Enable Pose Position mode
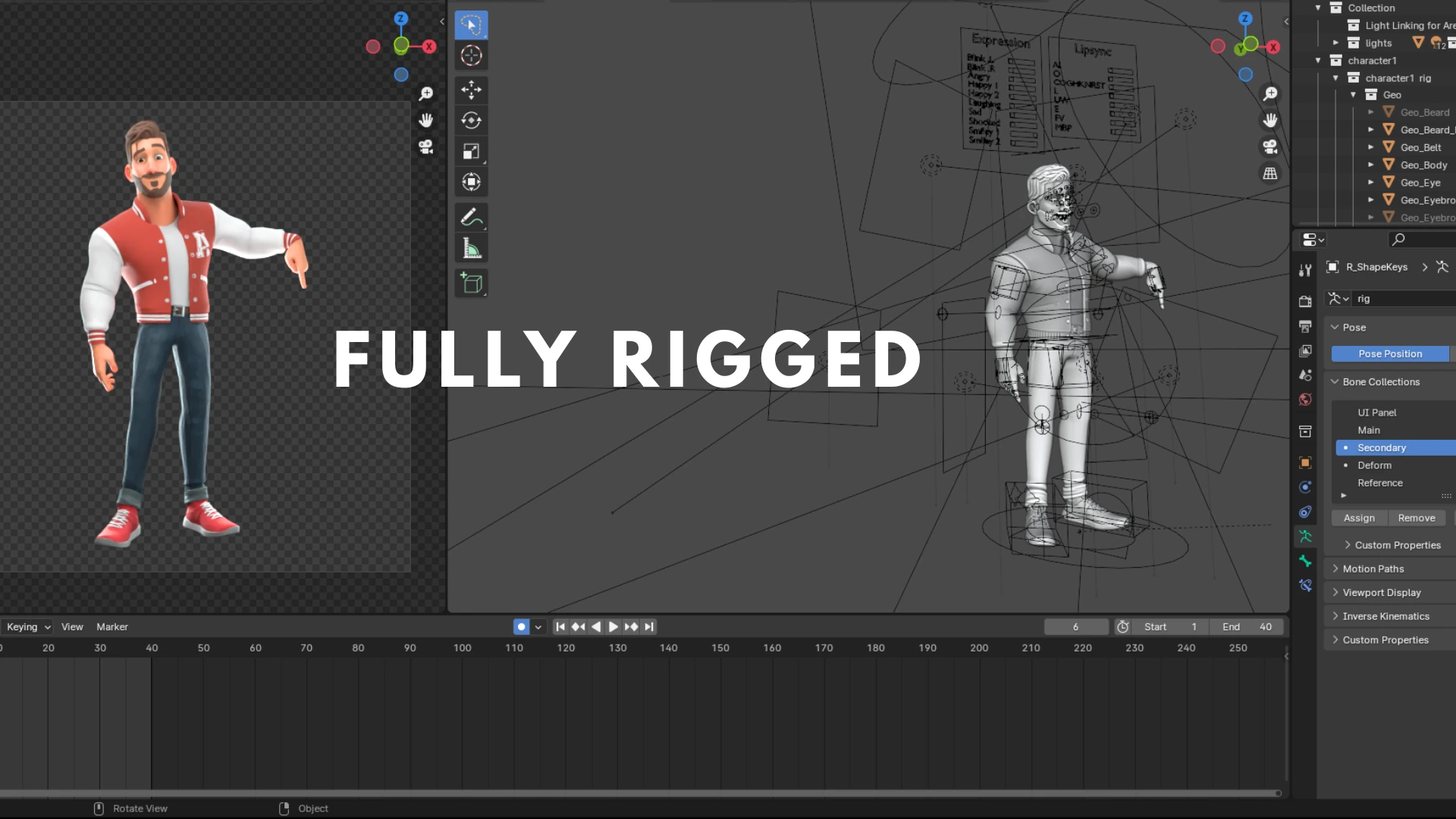The image size is (1456, 819). click(1389, 354)
